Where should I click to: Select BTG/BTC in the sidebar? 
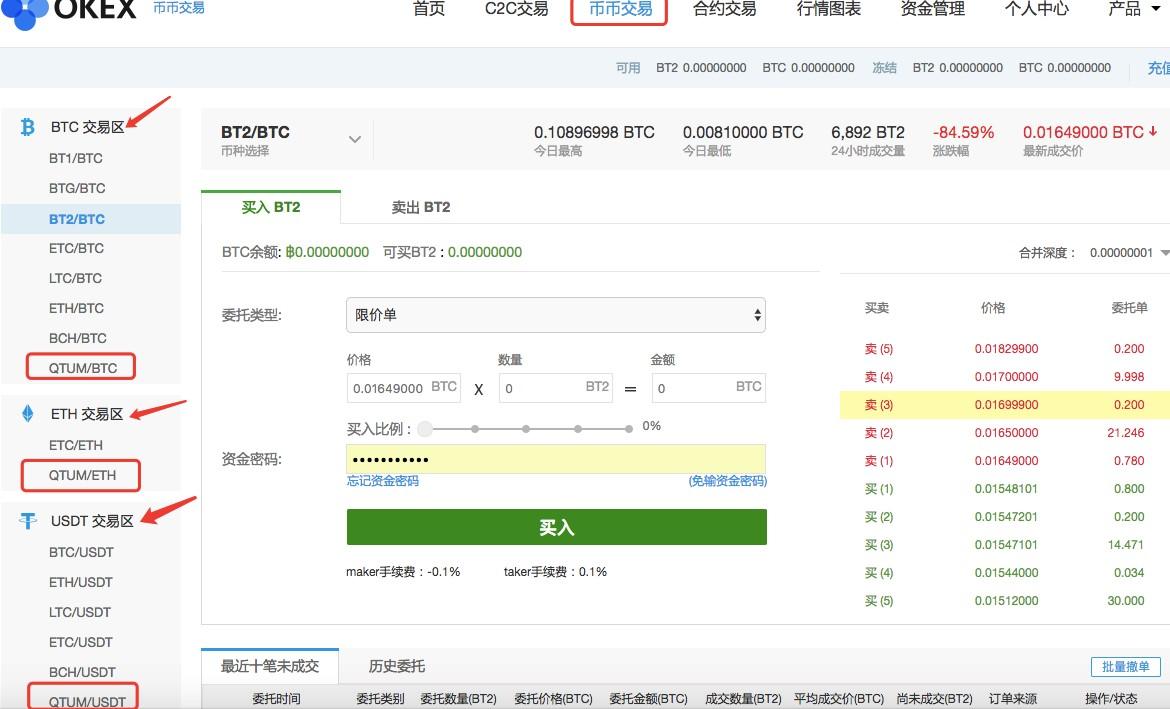pyautogui.click(x=77, y=188)
